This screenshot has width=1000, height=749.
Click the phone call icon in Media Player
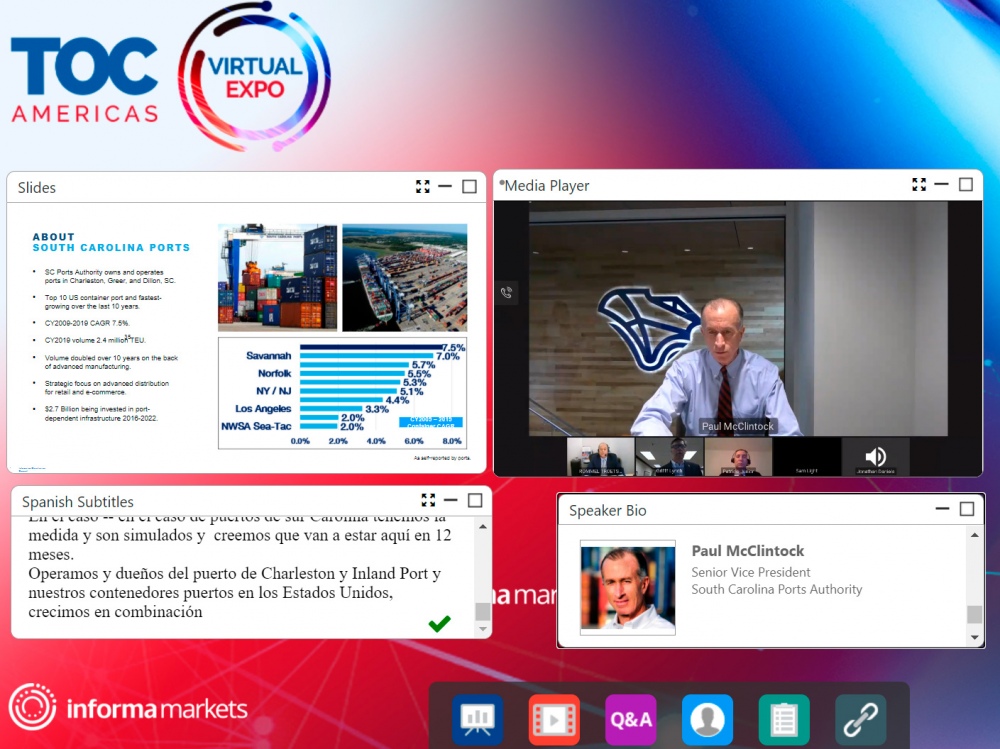(506, 293)
